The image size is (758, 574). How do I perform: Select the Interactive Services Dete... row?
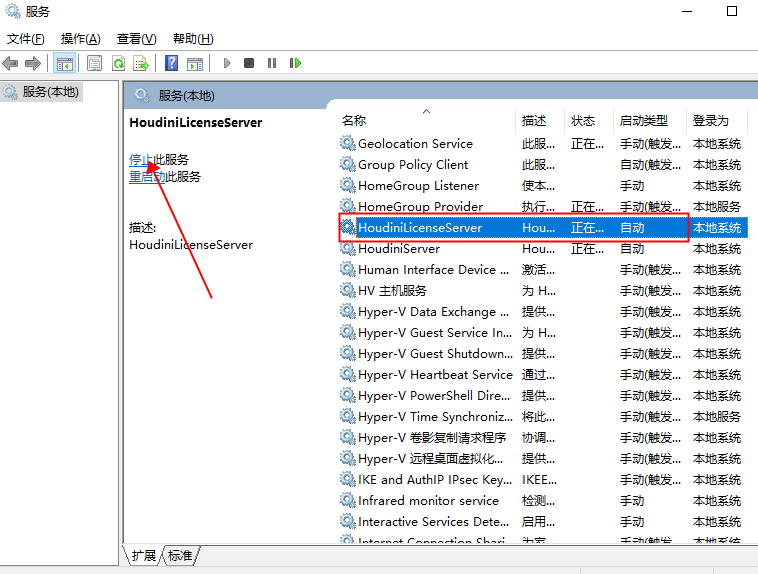[543, 522]
